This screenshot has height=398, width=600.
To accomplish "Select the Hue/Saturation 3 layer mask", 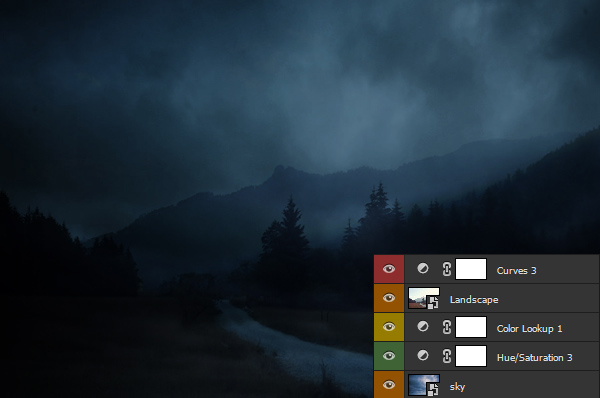I will [x=471, y=356].
